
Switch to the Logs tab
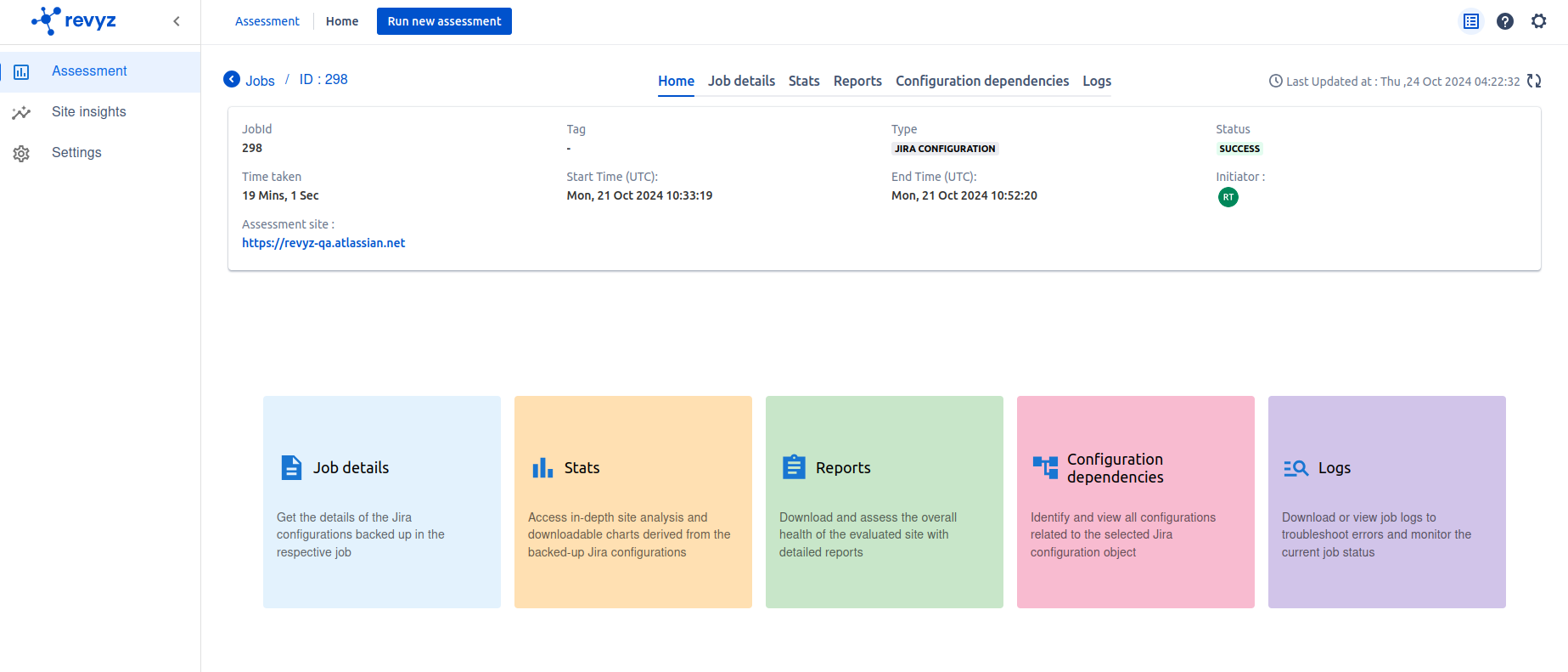1097,81
